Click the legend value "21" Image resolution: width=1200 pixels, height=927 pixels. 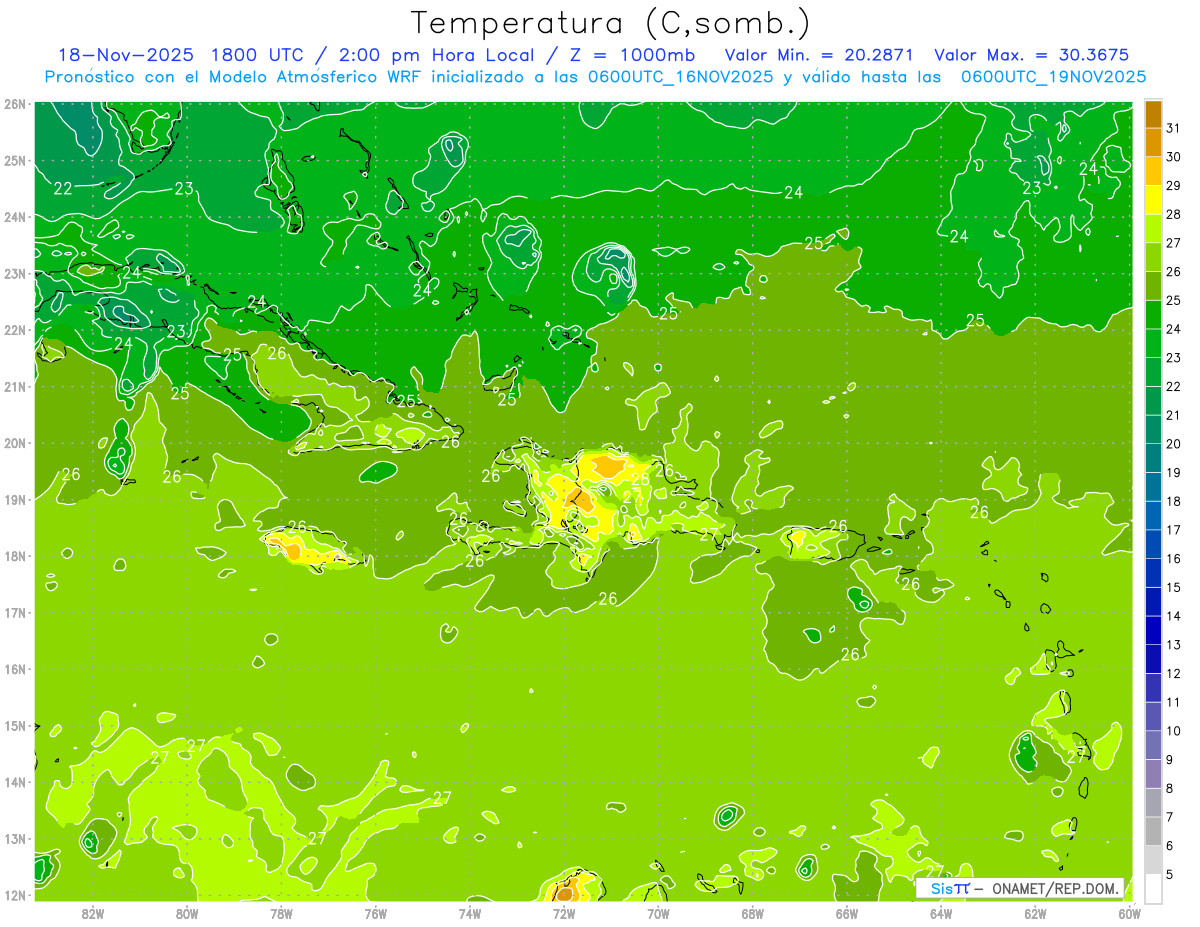pyautogui.click(x=1173, y=415)
